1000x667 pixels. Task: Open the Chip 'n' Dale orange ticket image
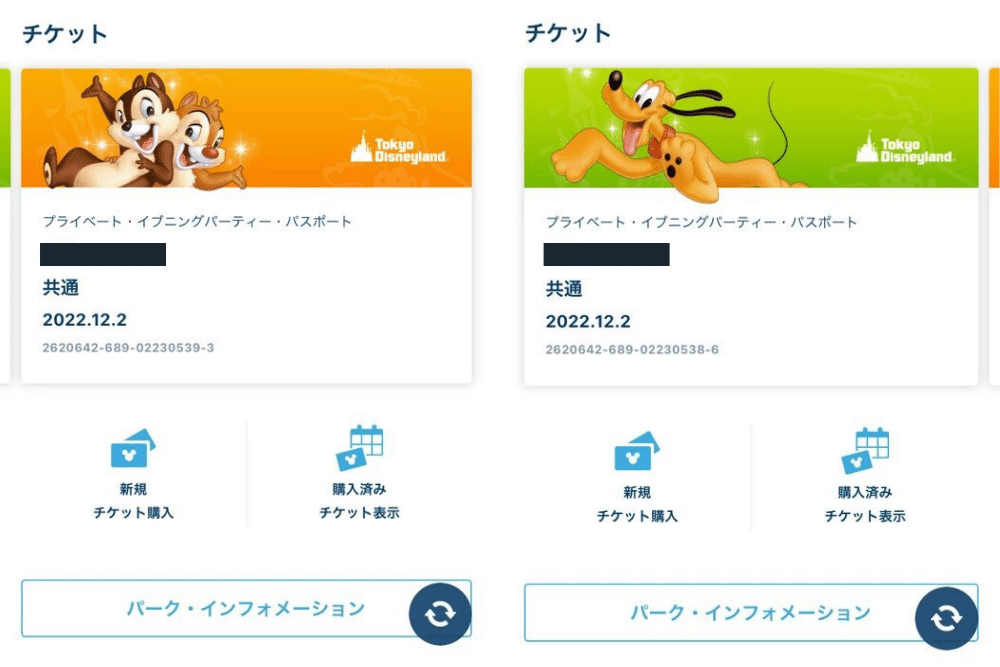246,128
